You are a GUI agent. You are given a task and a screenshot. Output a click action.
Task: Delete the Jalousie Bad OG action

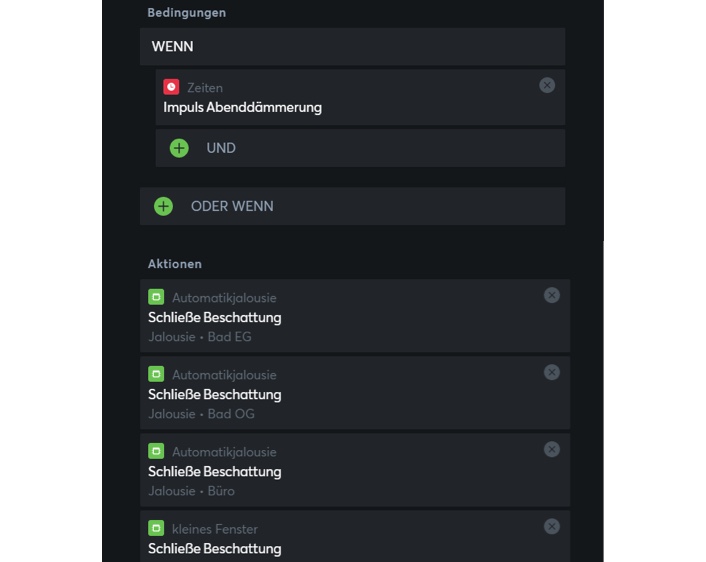552,372
